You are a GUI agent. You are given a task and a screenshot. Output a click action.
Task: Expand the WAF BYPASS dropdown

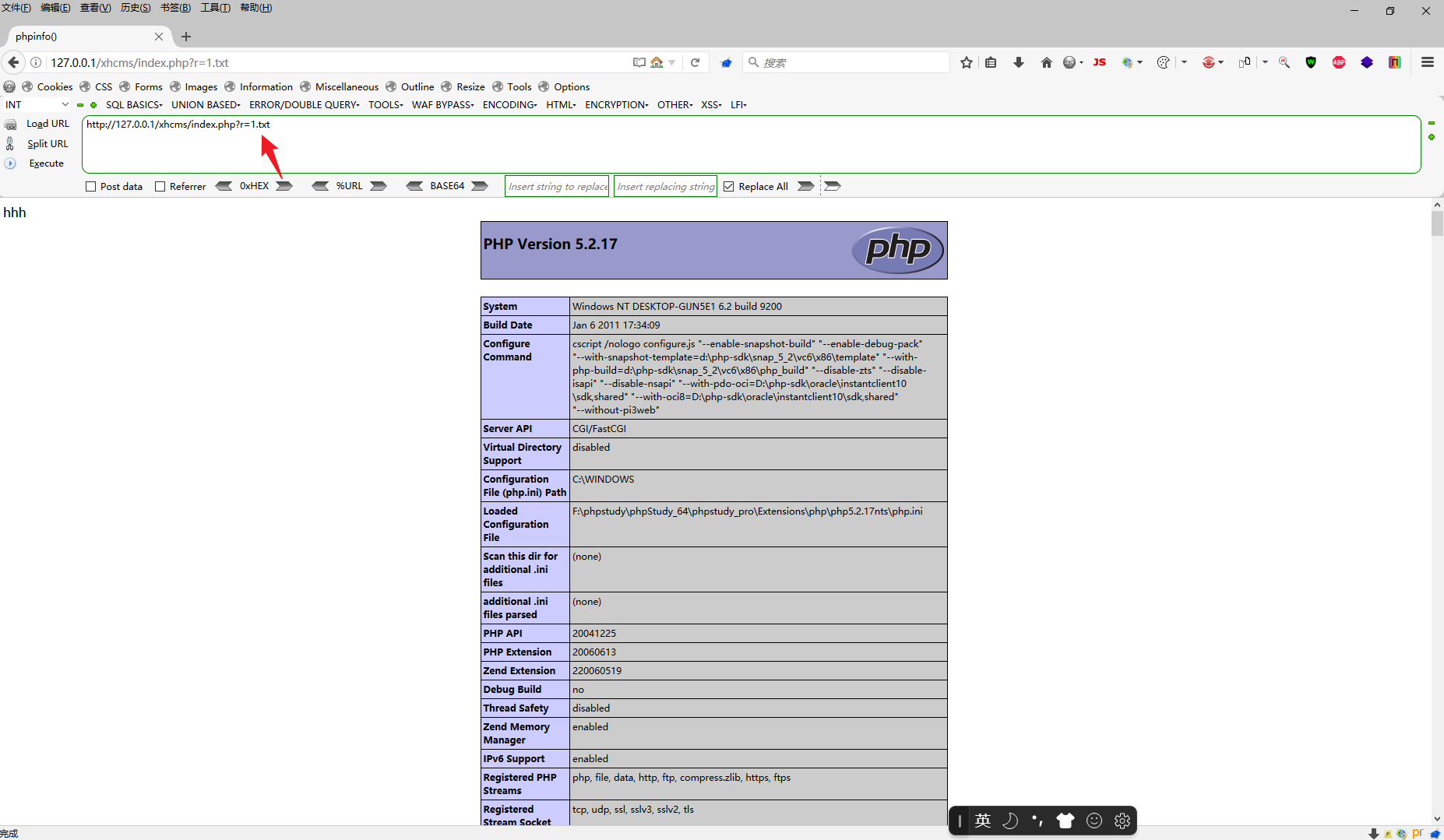442,105
